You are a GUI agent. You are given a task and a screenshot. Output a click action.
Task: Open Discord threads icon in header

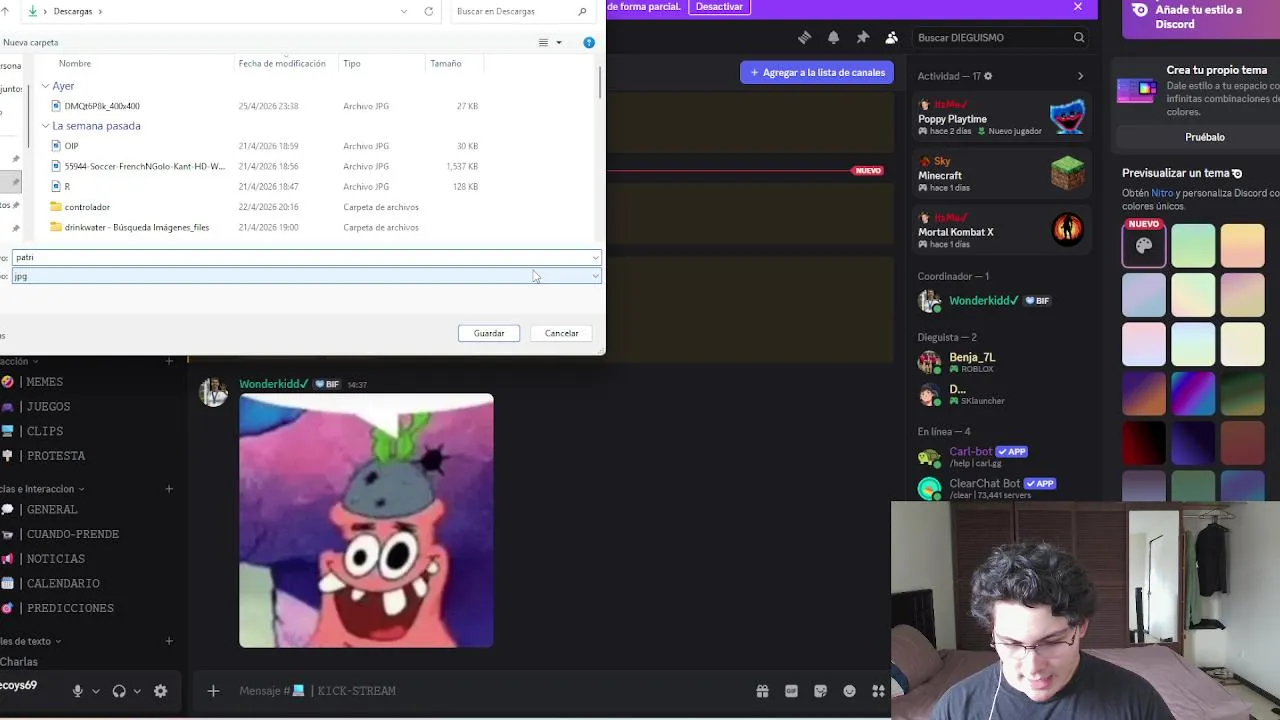(x=804, y=37)
